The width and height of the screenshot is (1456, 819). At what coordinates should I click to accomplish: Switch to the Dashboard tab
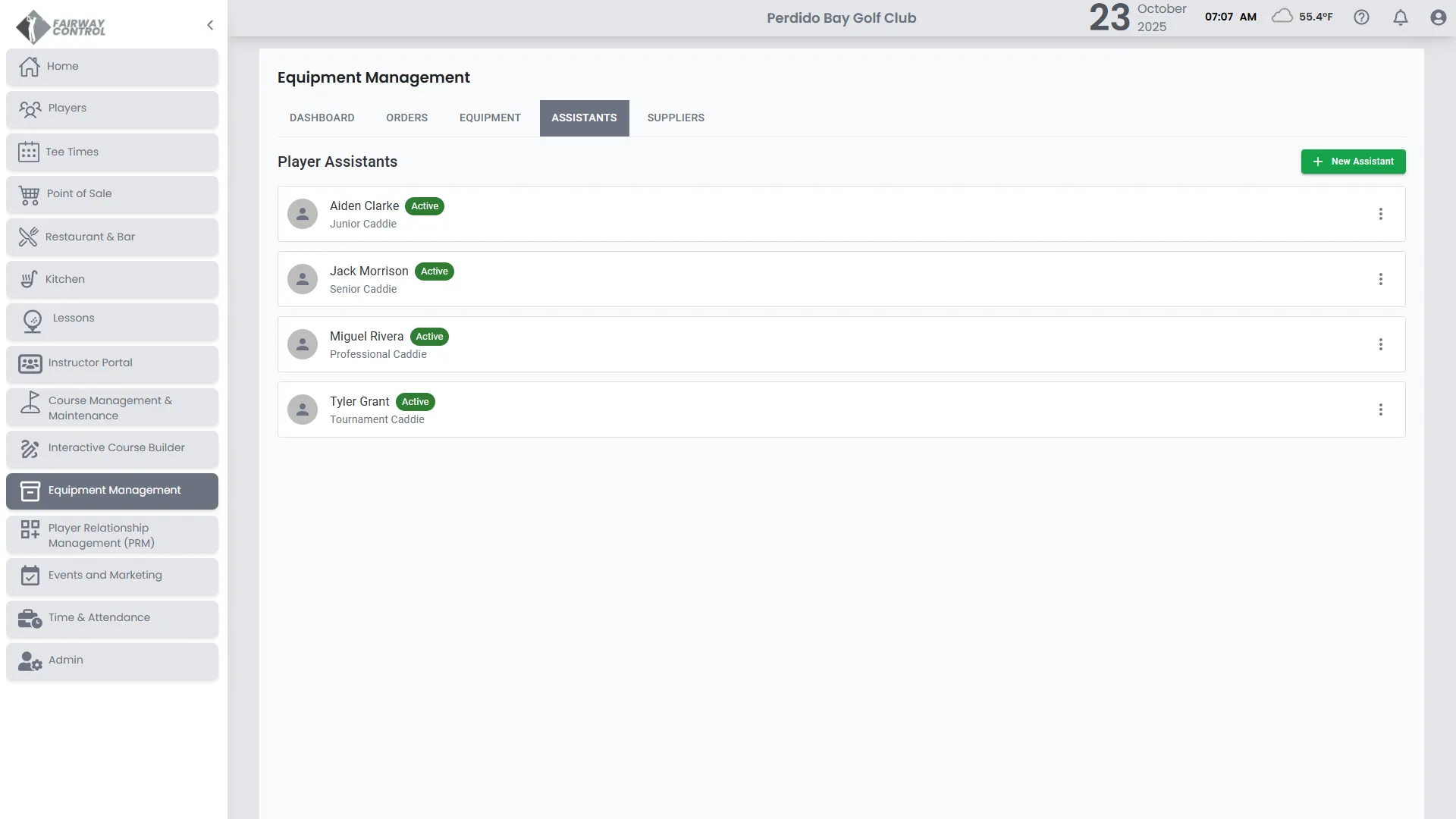point(322,118)
